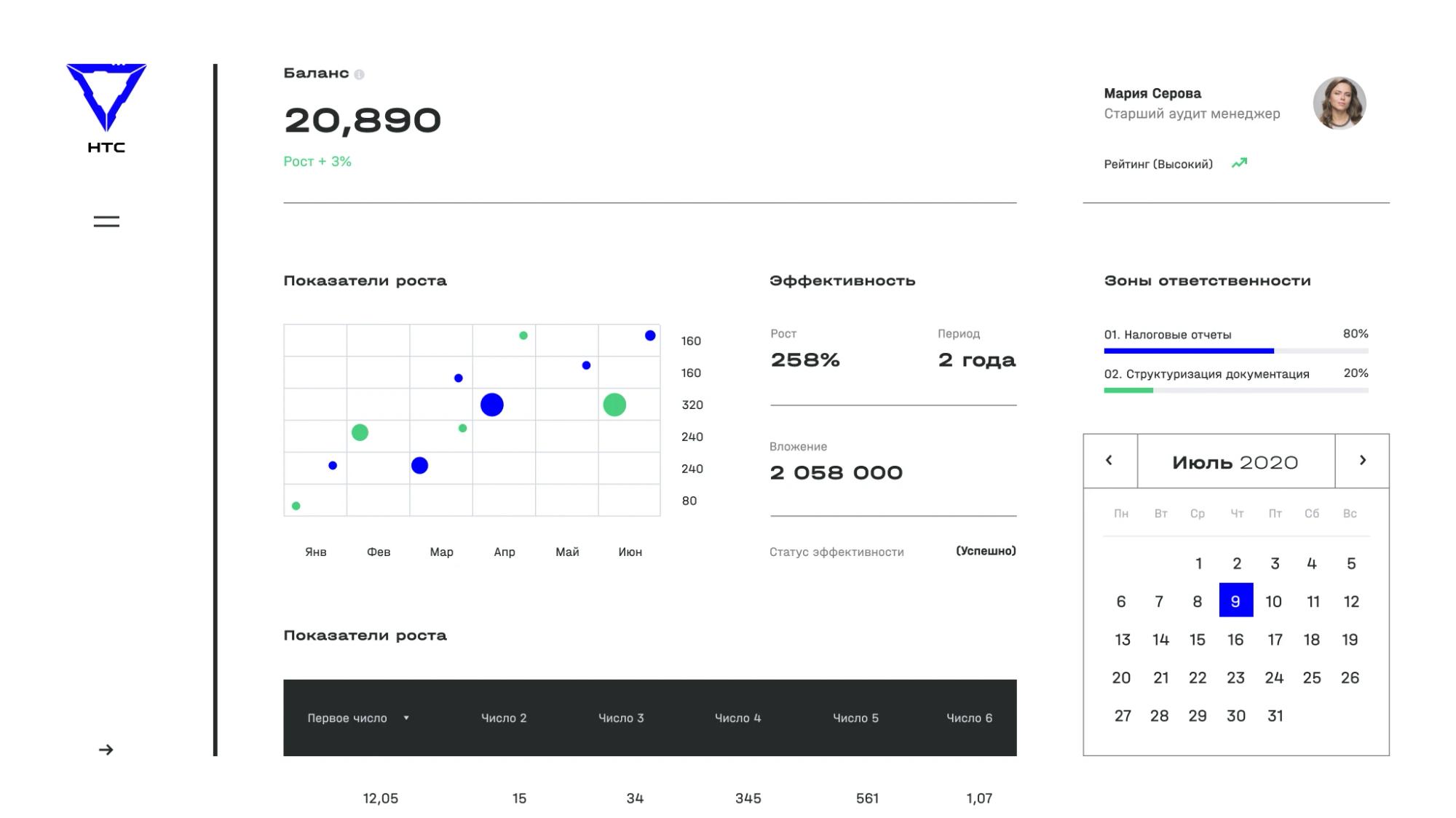This screenshot has width=1456, height=818.
Task: Choose July 27 in the calendar
Action: coord(1123,716)
